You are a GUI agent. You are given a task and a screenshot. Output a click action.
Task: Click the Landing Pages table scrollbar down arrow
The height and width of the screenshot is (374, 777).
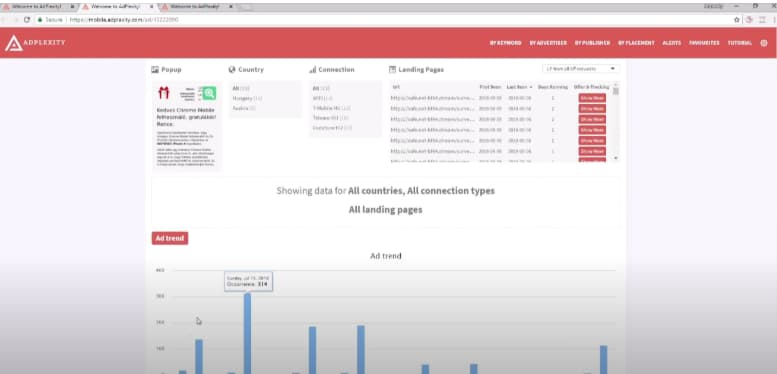pyautogui.click(x=616, y=158)
